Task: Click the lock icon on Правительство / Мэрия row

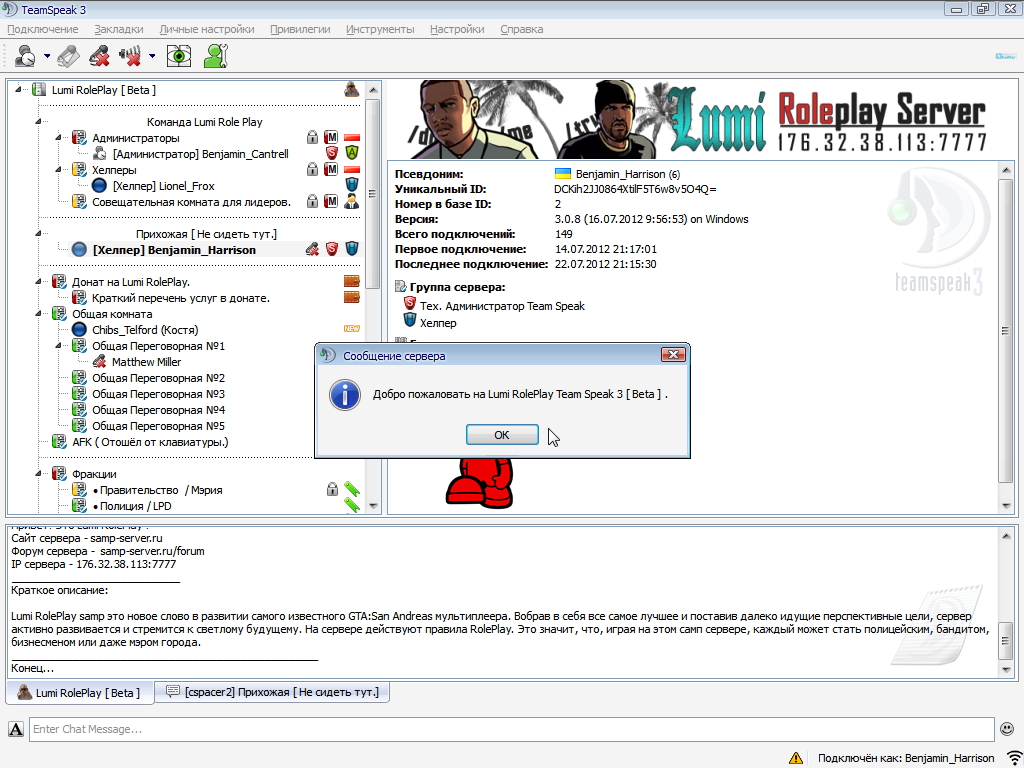Action: (332, 488)
